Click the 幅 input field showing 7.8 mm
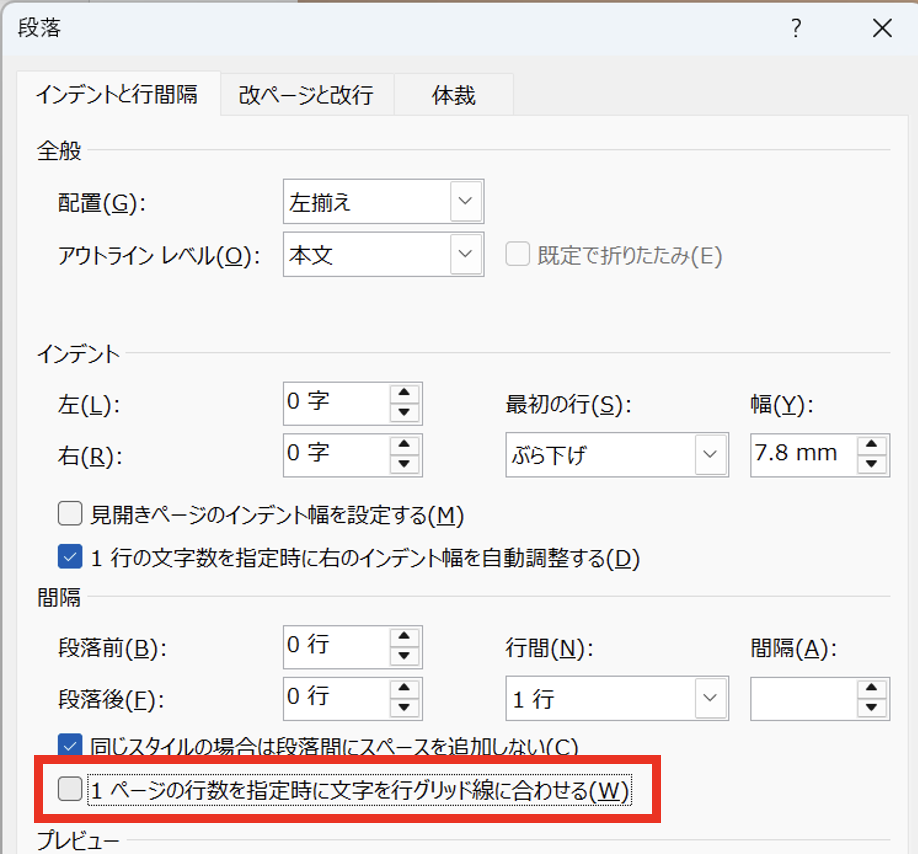The image size is (918, 854). 800,454
